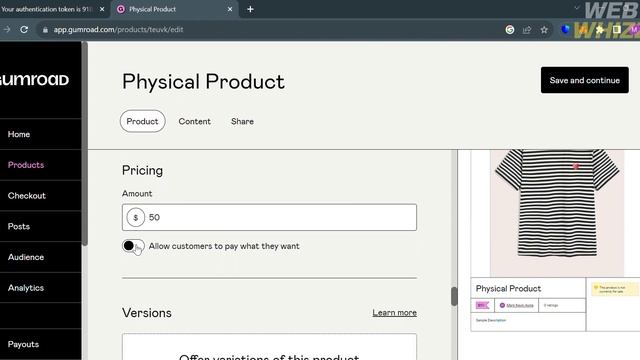
Task: Click the site lock icon in address bar
Action: [45, 30]
